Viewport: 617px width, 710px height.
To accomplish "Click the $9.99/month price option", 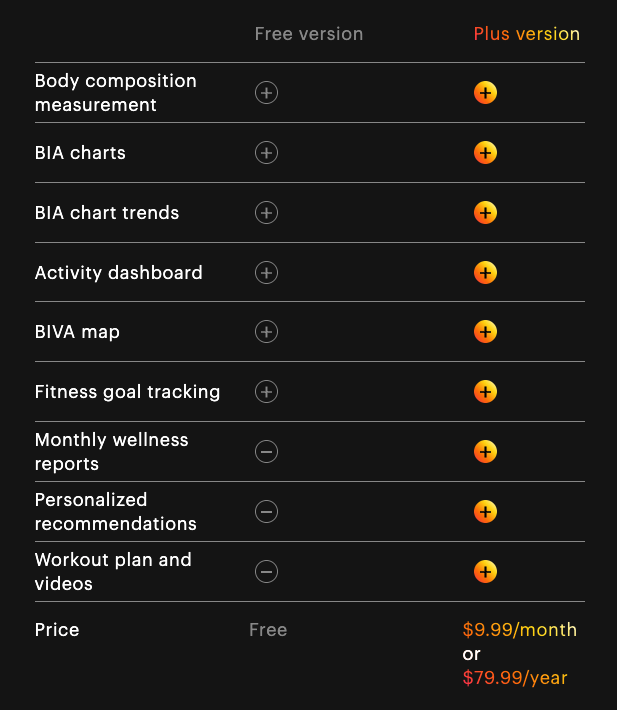I will tap(519, 630).
